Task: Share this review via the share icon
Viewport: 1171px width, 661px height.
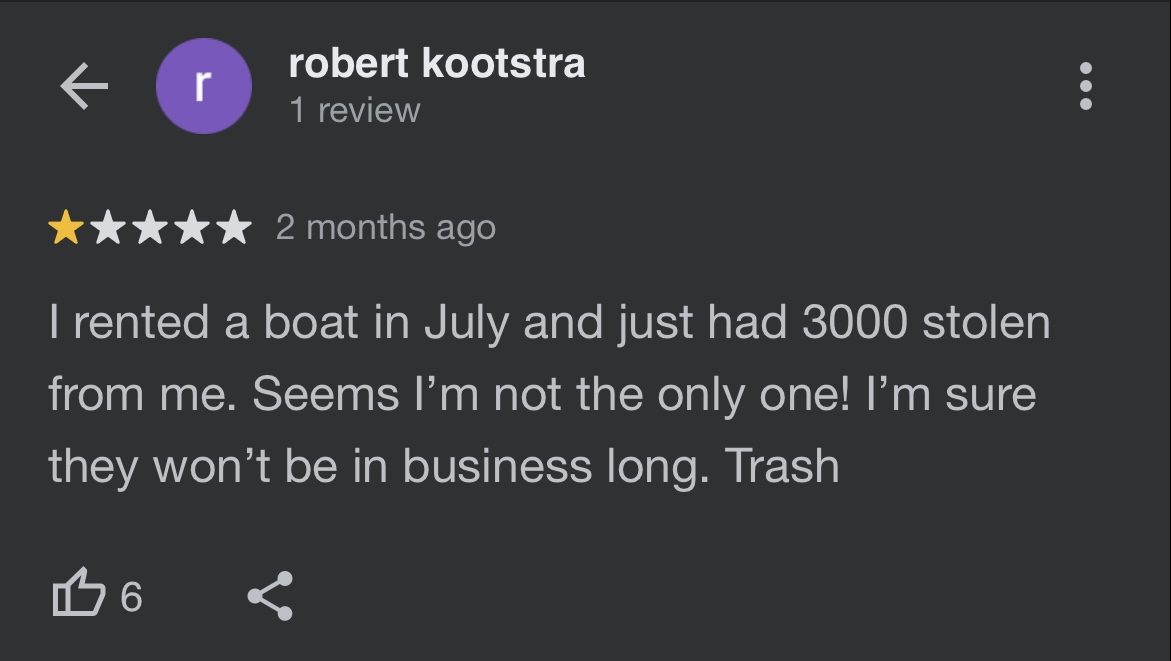Action: [x=270, y=595]
